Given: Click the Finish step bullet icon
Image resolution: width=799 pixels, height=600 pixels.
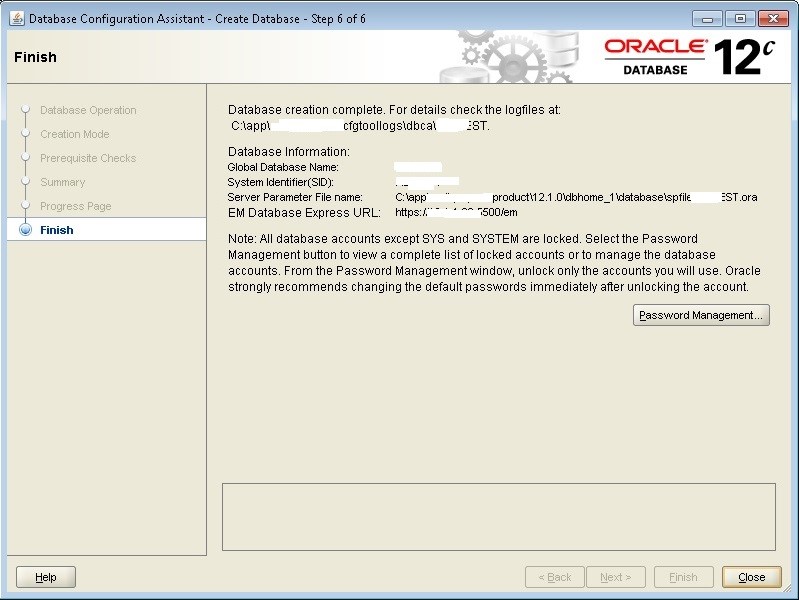Looking at the screenshot, I should (x=25, y=230).
